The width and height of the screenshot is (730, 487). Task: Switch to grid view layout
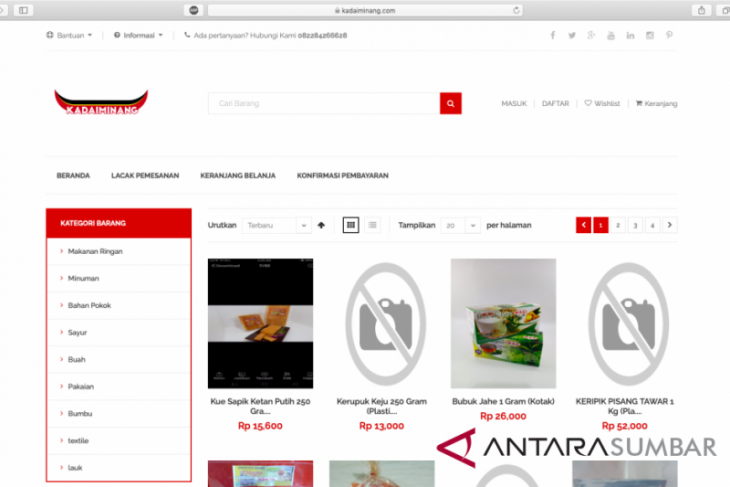(351, 225)
